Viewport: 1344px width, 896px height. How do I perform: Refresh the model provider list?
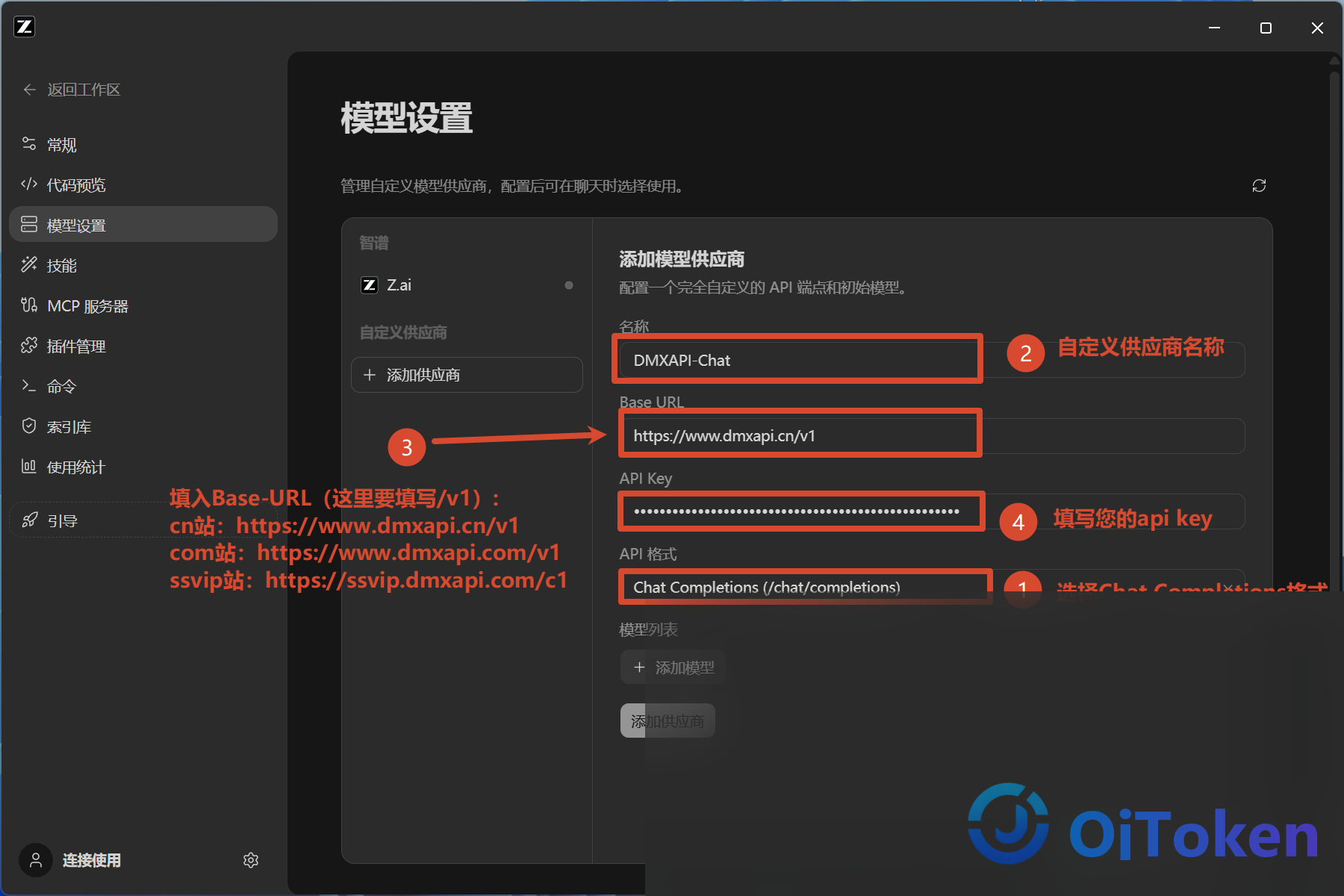pos(1259,186)
